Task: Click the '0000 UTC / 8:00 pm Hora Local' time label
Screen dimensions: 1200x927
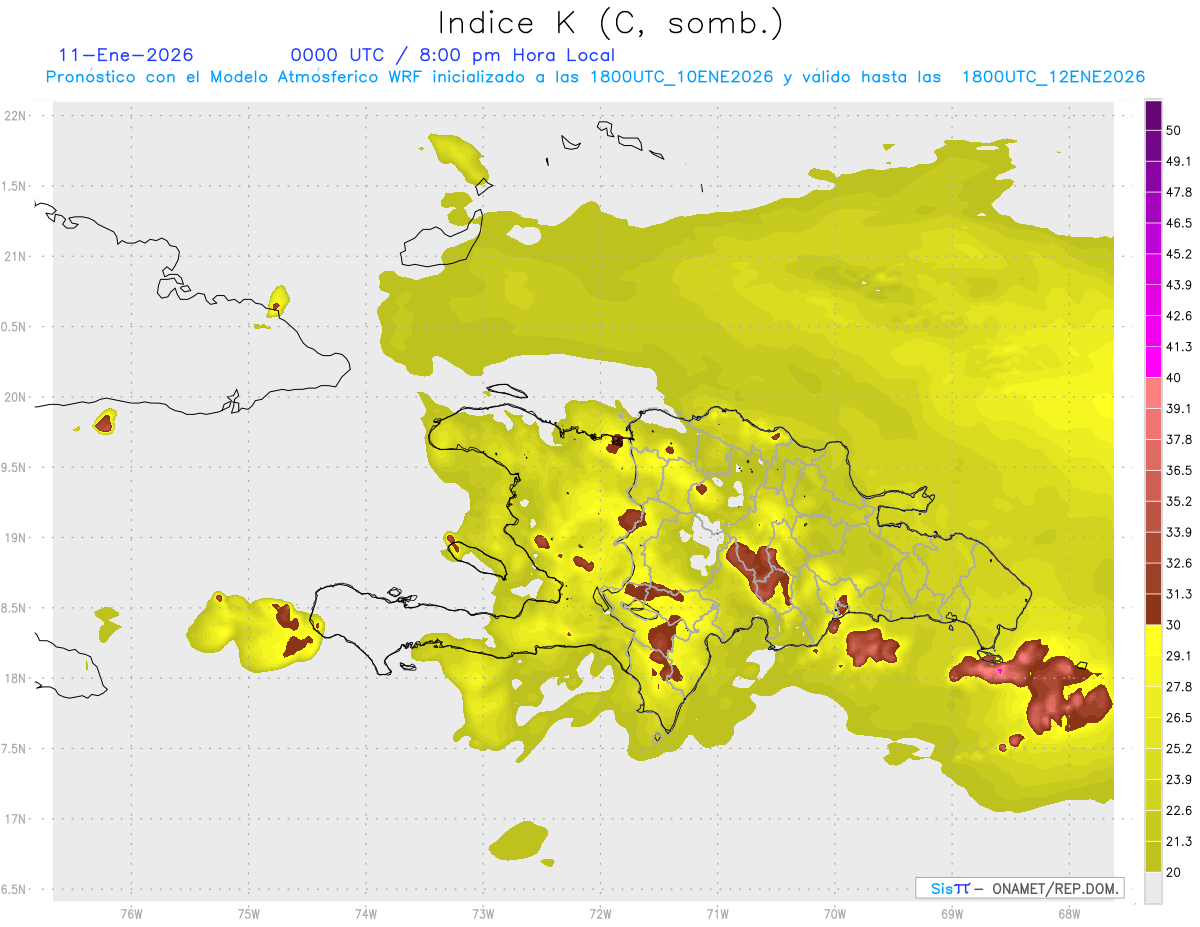Action: (x=453, y=55)
